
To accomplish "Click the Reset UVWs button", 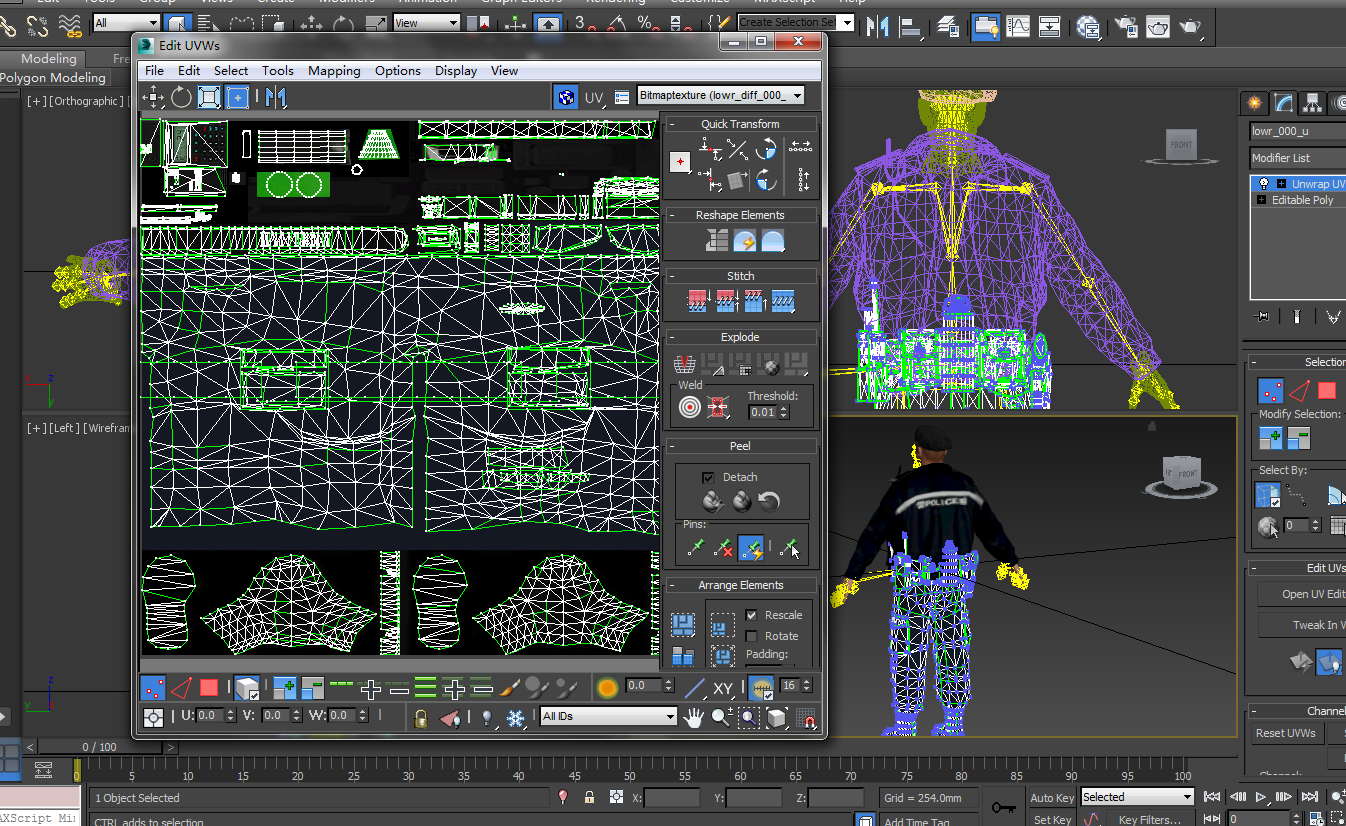I will (1286, 733).
